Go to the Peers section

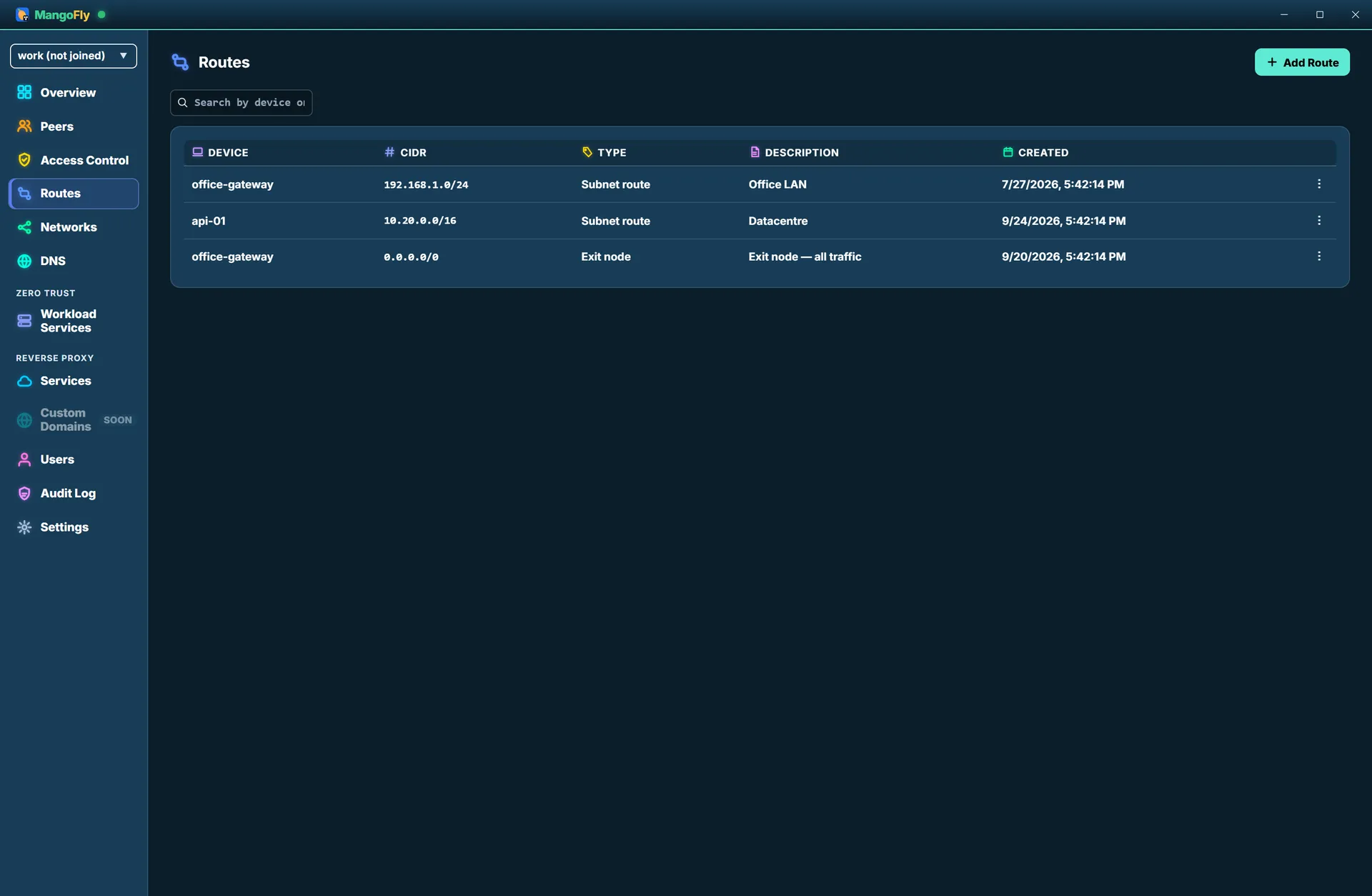73,126
